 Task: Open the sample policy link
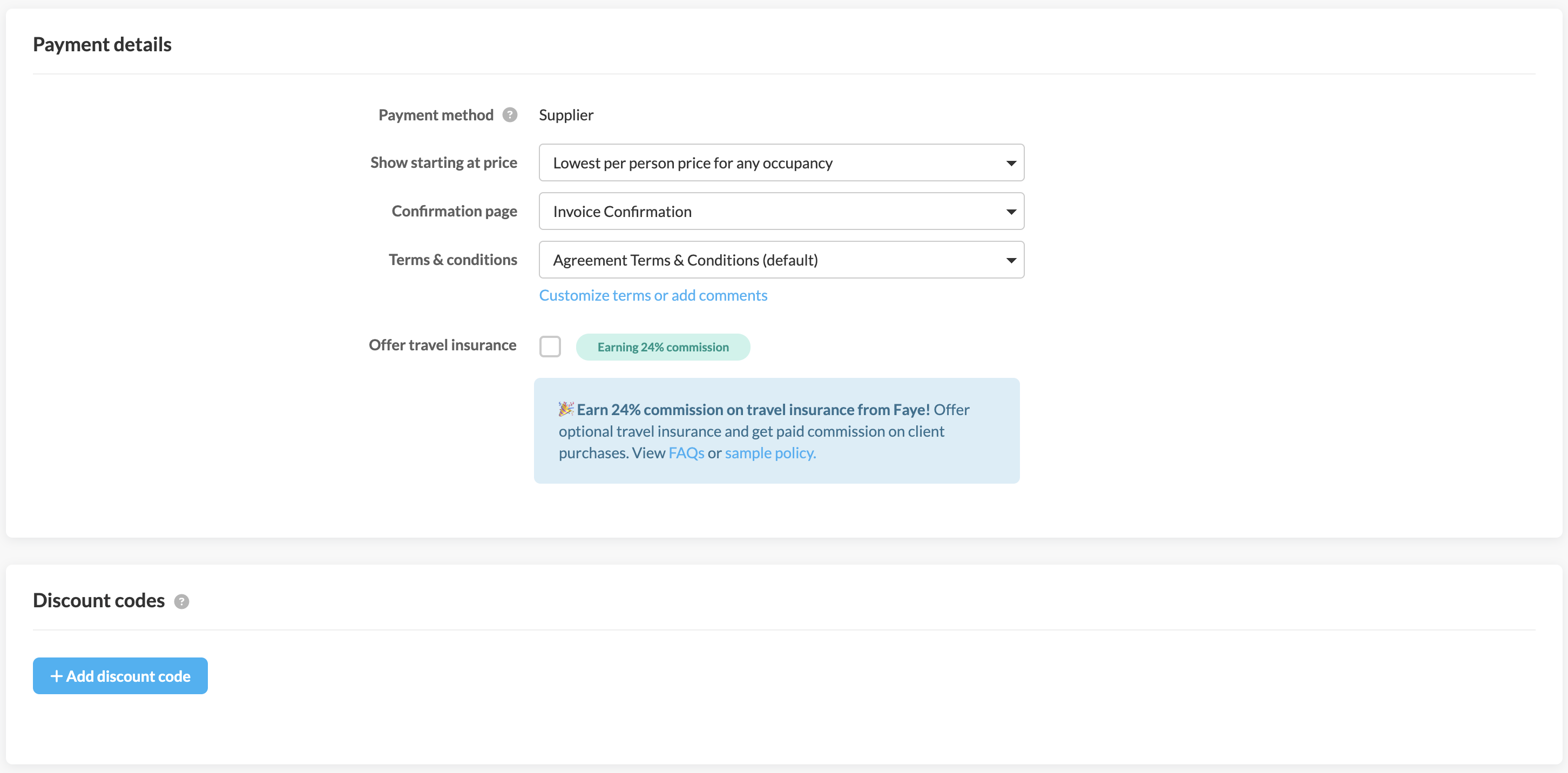[770, 453]
